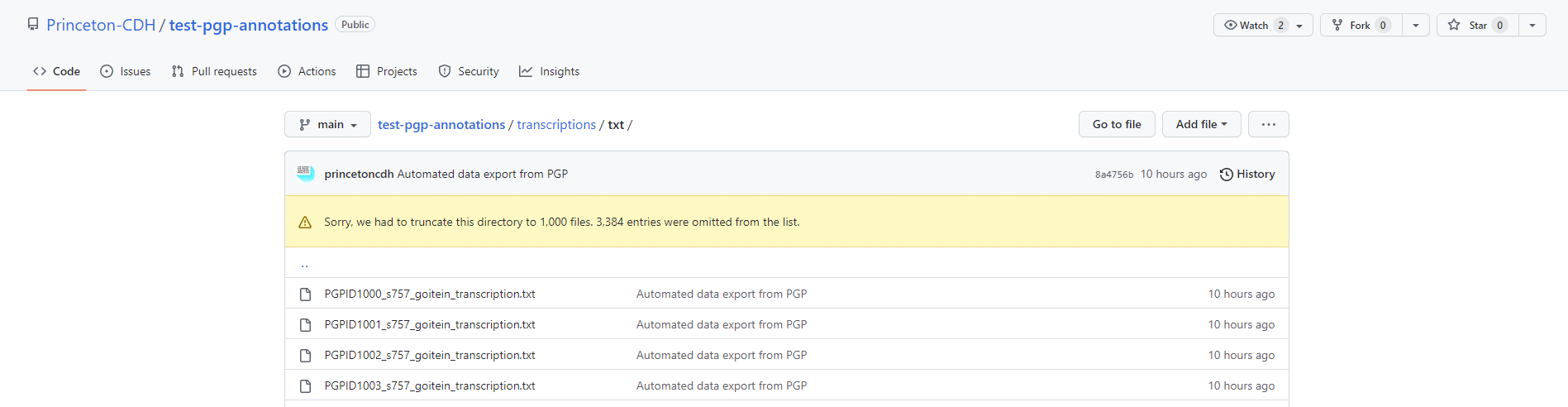Click file icon for PGPID1001 row
Screen dimensions: 1568x407
tap(305, 325)
